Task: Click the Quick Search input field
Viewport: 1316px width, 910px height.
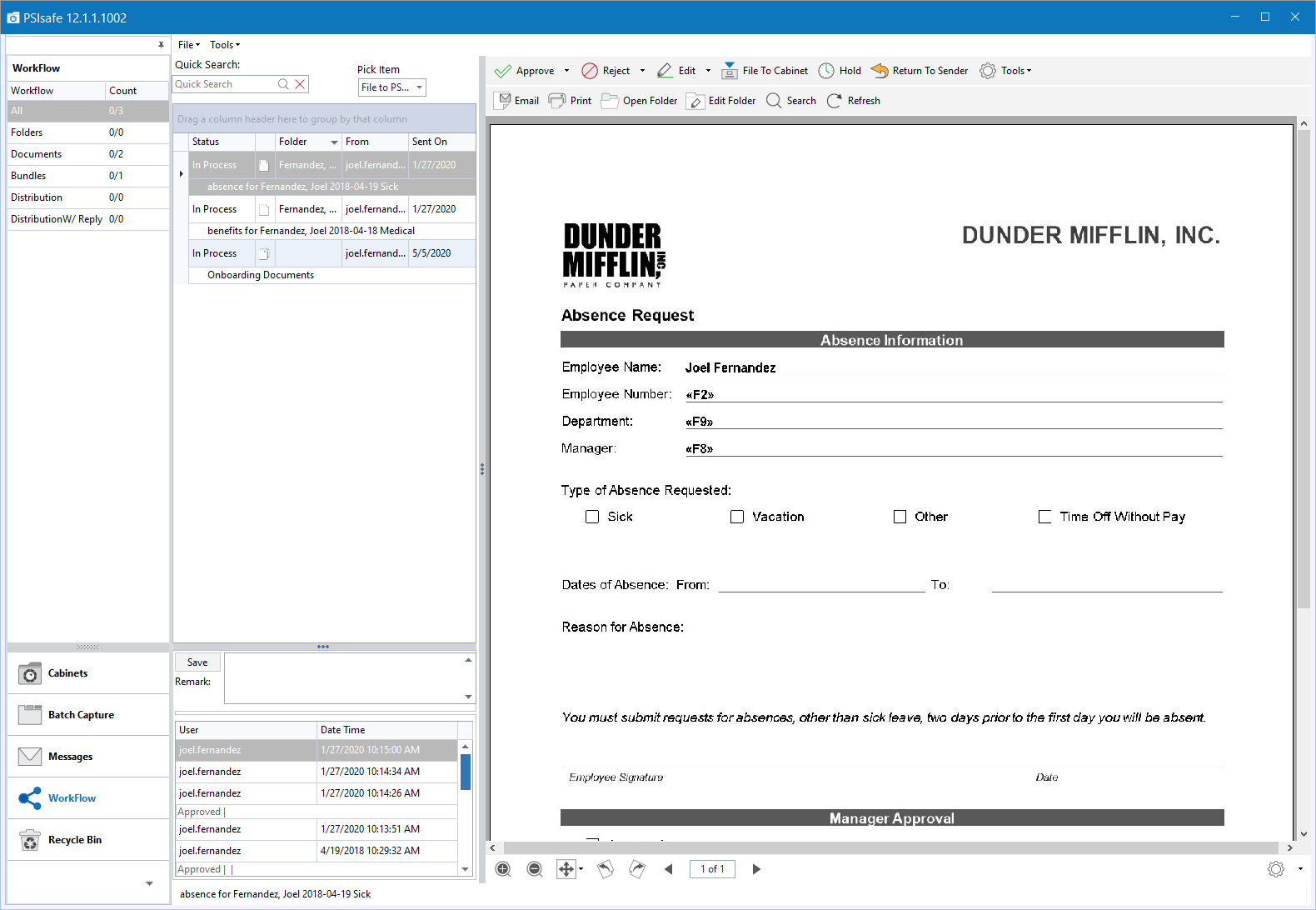Action: click(x=225, y=84)
